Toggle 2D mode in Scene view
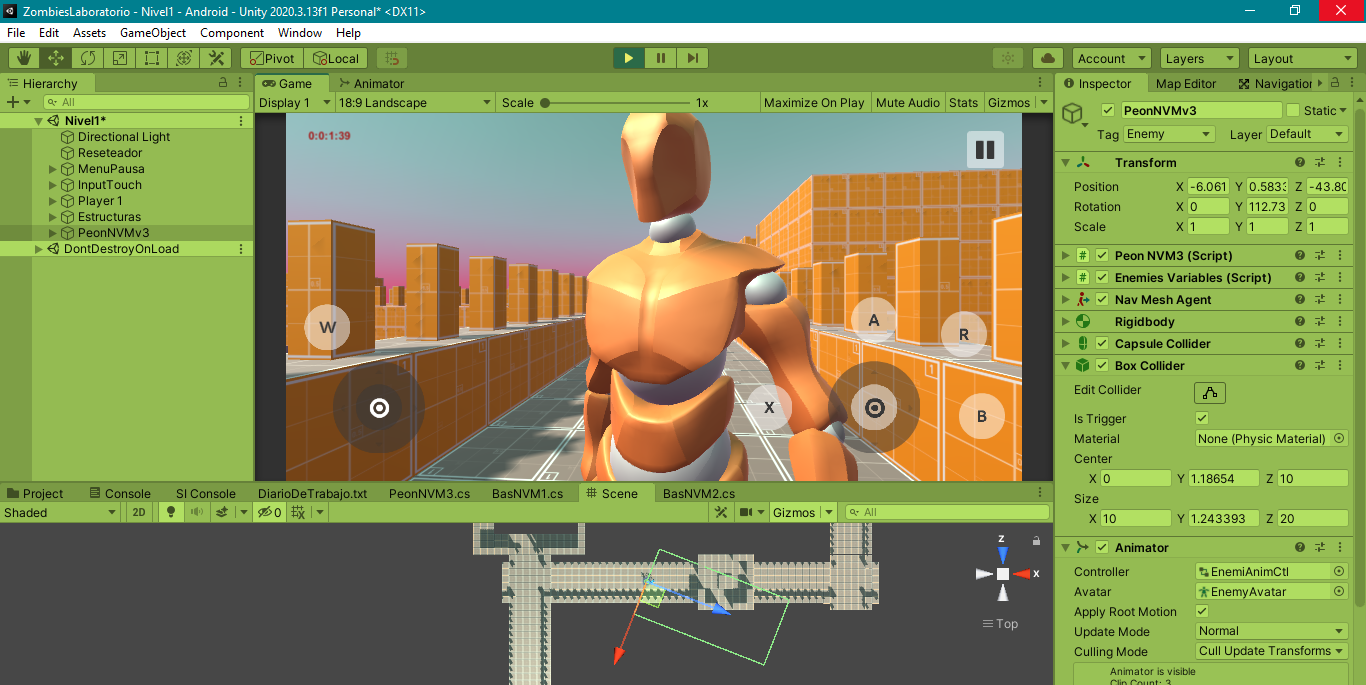 click(139, 512)
